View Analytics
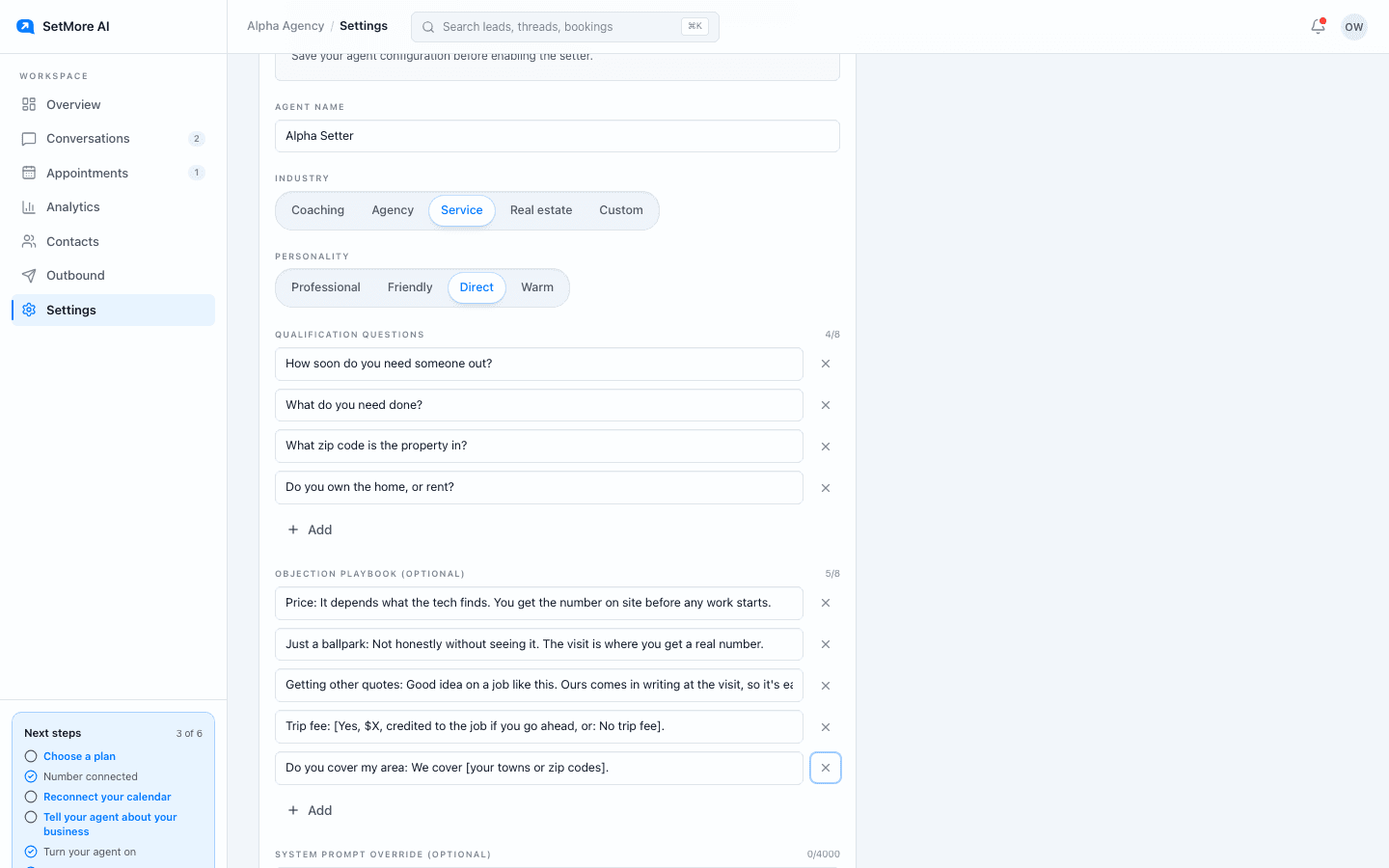The image size is (1389, 868). pyautogui.click(x=113, y=207)
